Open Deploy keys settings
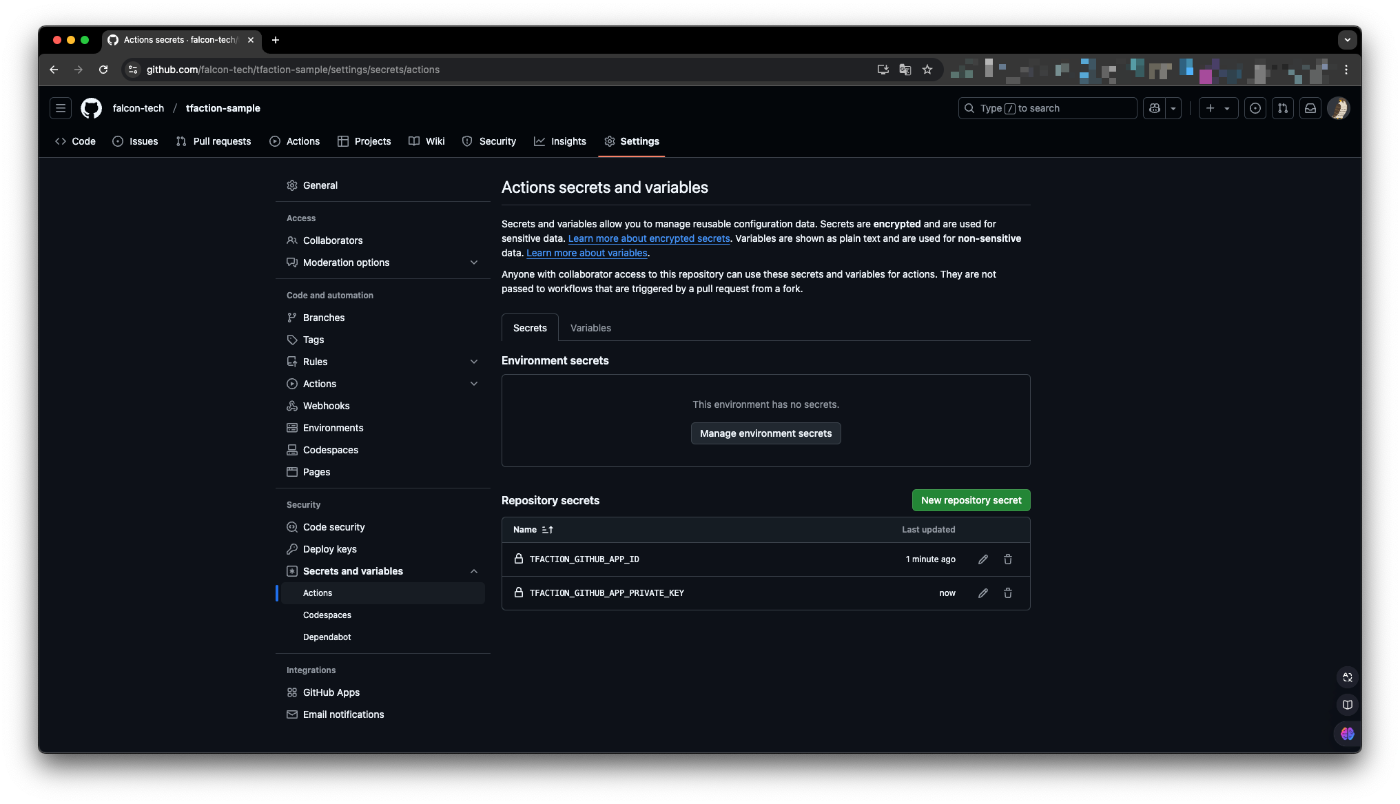This screenshot has width=1400, height=804. [x=381, y=549]
